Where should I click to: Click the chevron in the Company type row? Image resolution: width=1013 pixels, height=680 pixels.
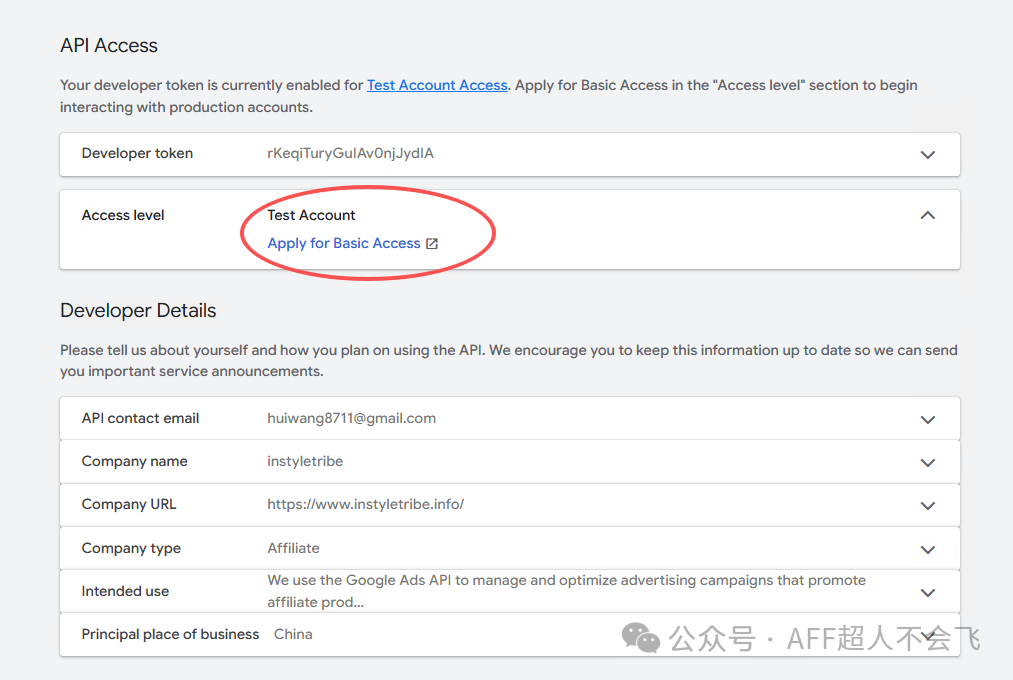[928, 549]
